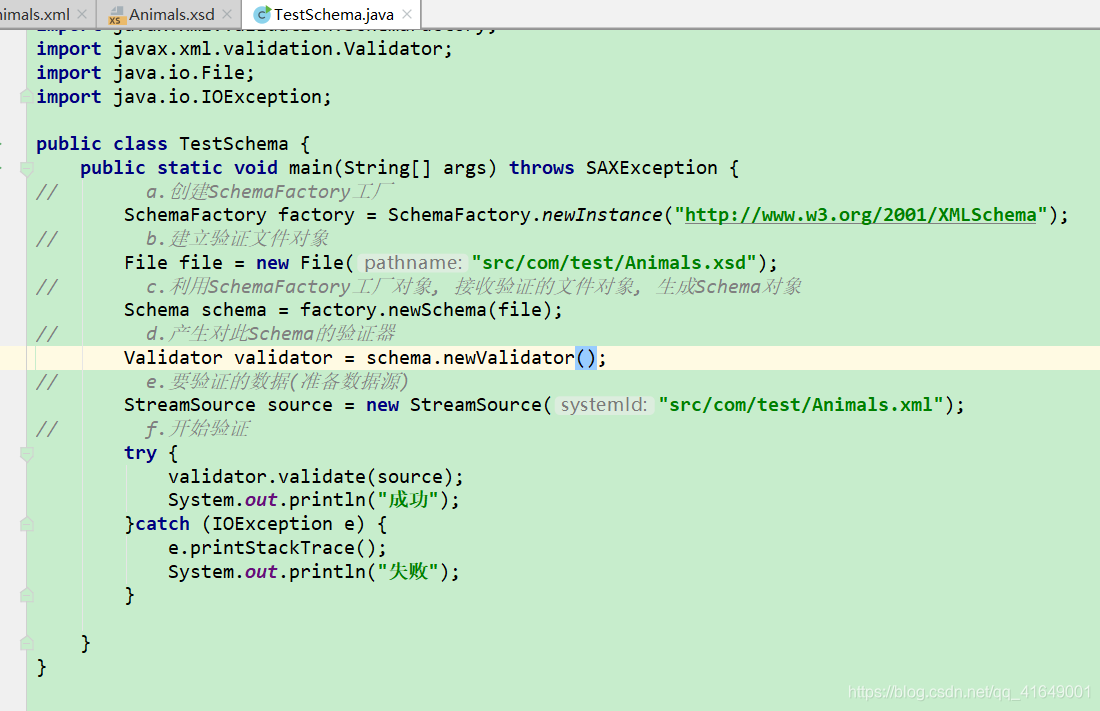Collapse the try block fold marker
This screenshot has height=711, width=1100.
[26, 453]
